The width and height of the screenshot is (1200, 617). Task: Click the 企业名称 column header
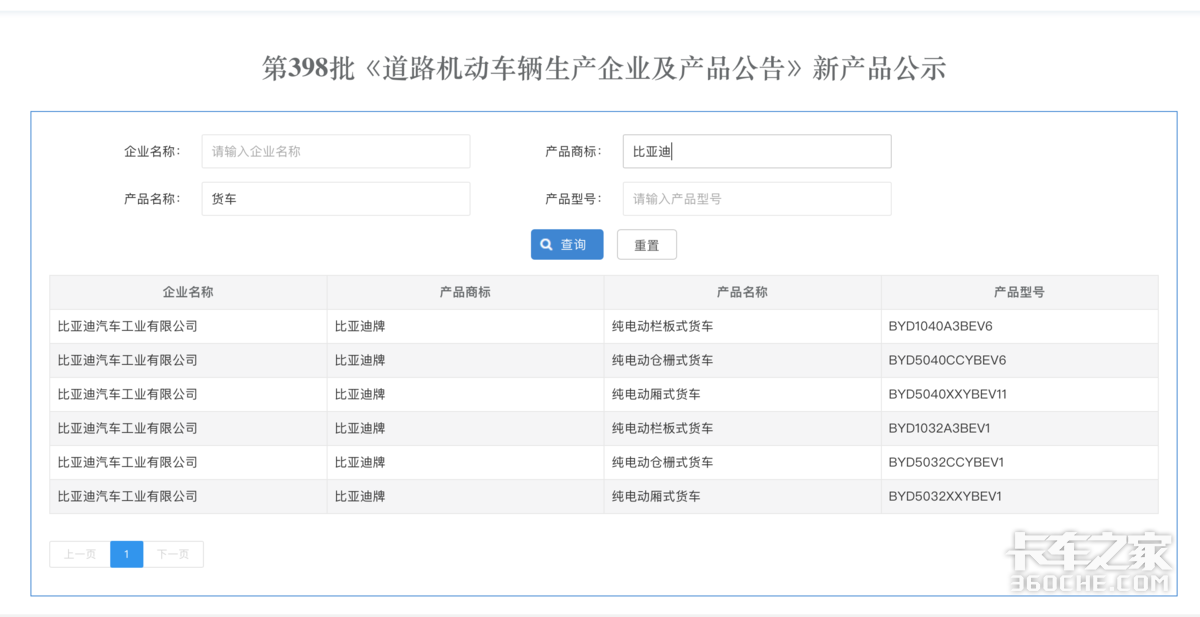coord(188,292)
